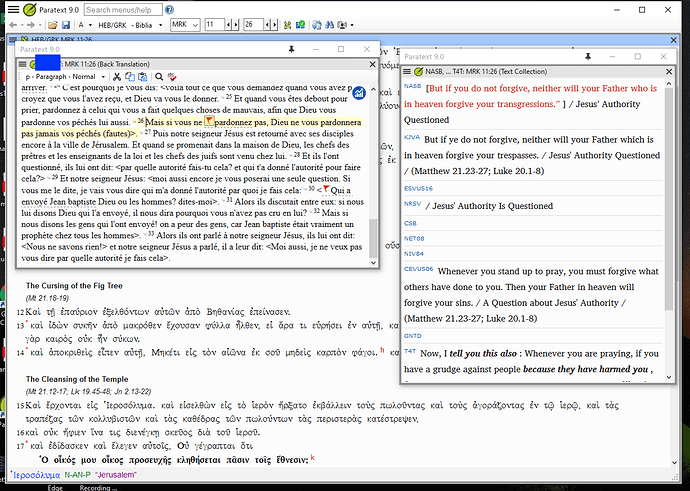Screen dimensions: 690x491
Task: Click footnote marker k after ἔθνεσιν
Action: [x=312, y=458]
